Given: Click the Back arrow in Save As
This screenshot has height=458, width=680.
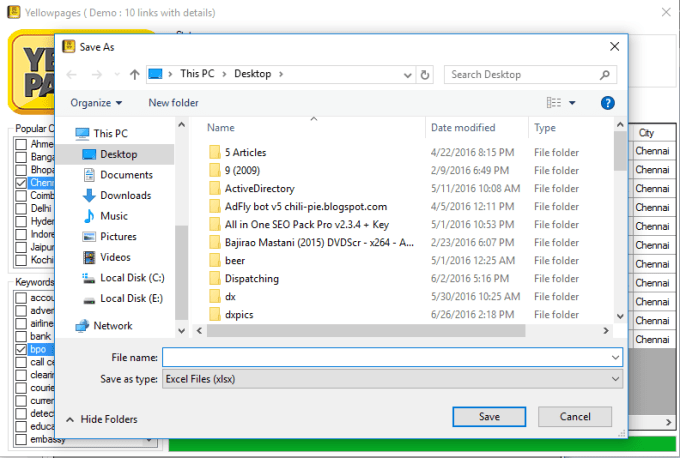Looking at the screenshot, I should [x=72, y=75].
